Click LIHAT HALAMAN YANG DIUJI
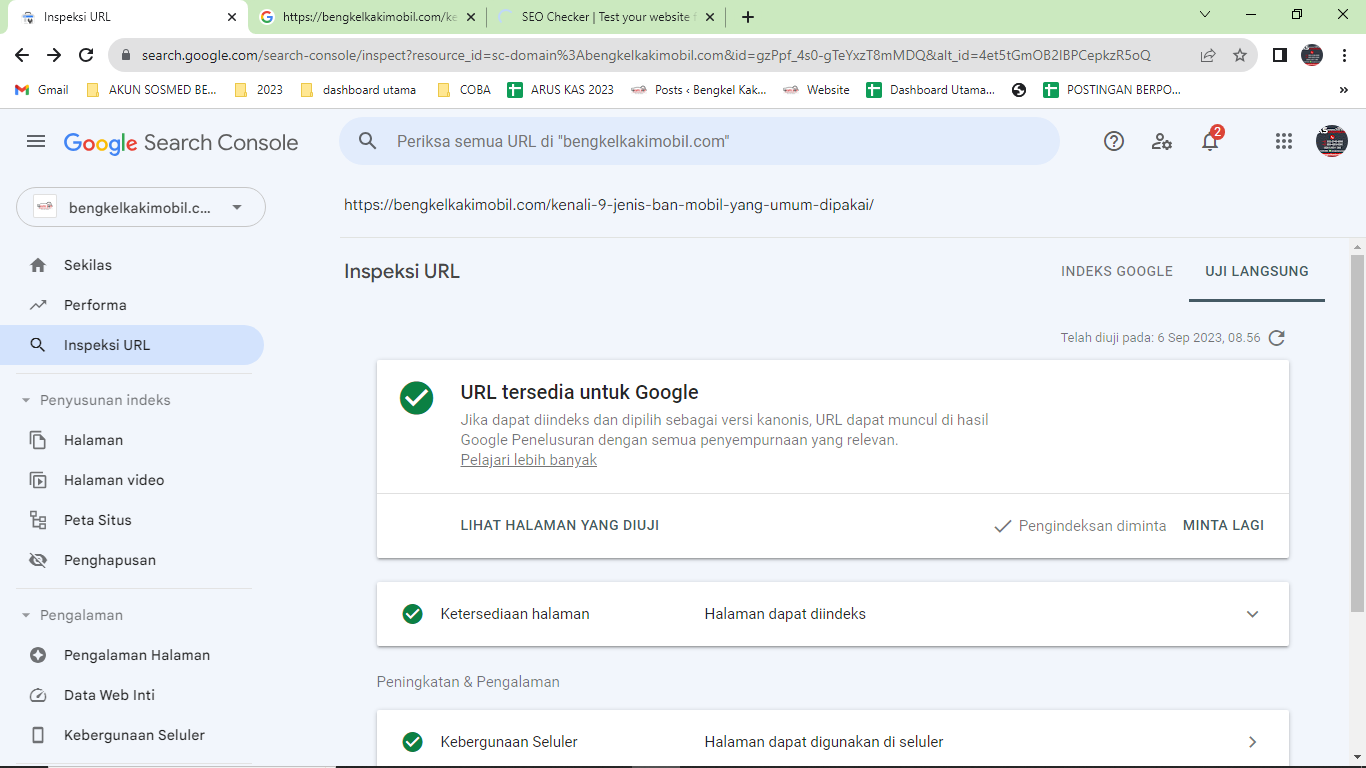The width and height of the screenshot is (1366, 768). coord(560,525)
